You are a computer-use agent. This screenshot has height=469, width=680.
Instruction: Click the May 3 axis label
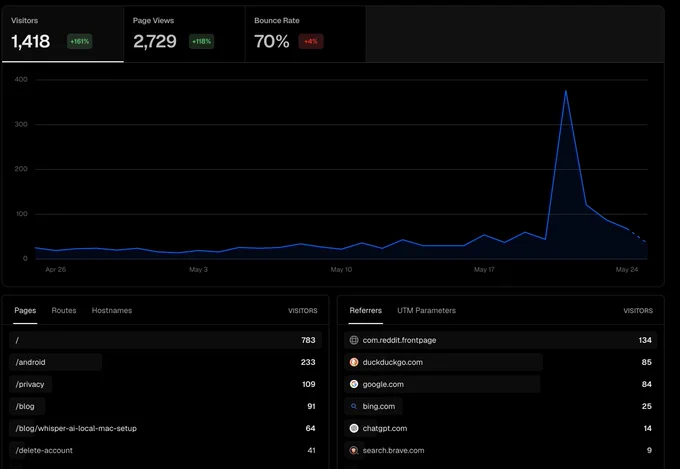pos(198,270)
